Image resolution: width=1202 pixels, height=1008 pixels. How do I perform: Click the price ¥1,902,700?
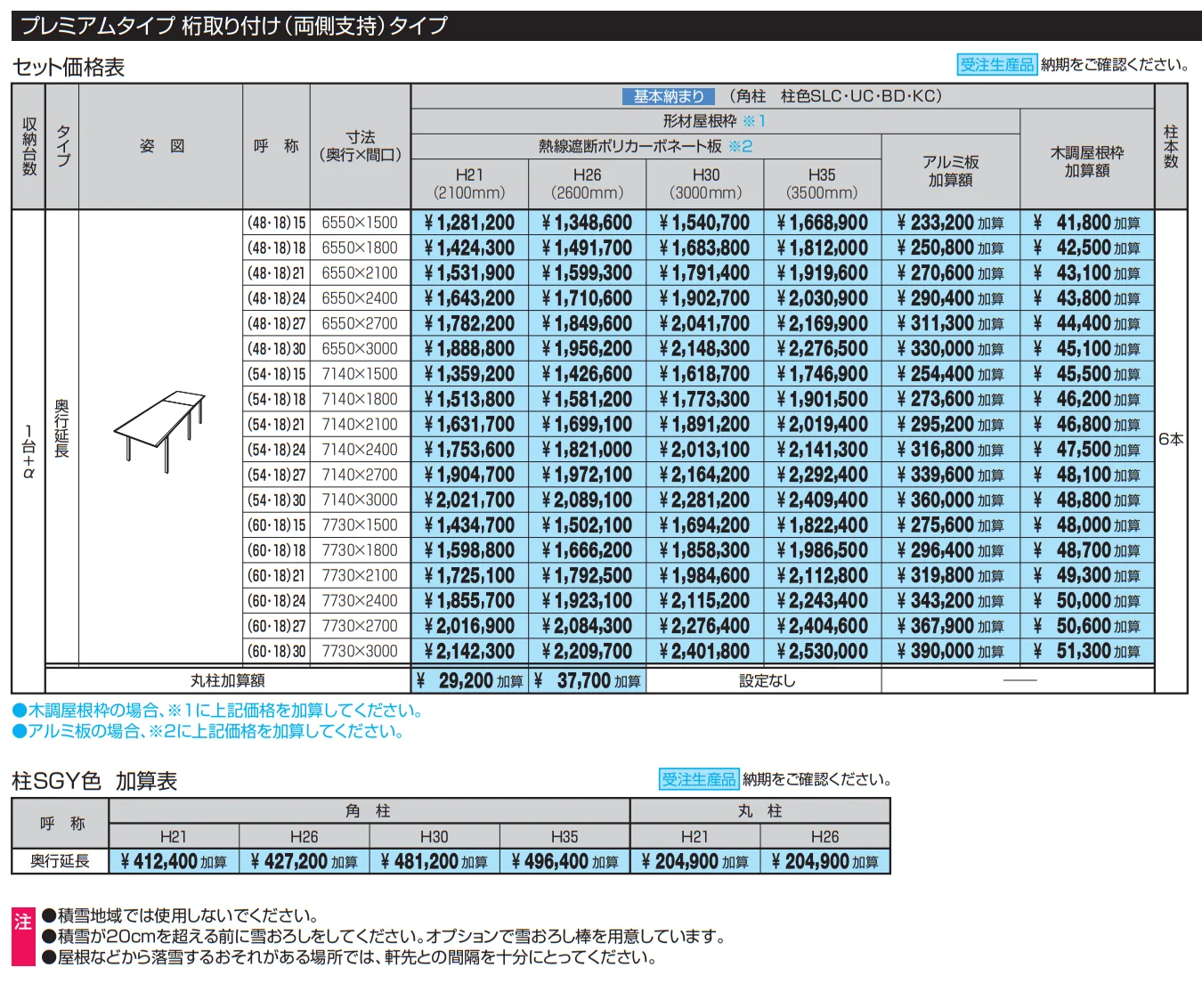(704, 298)
